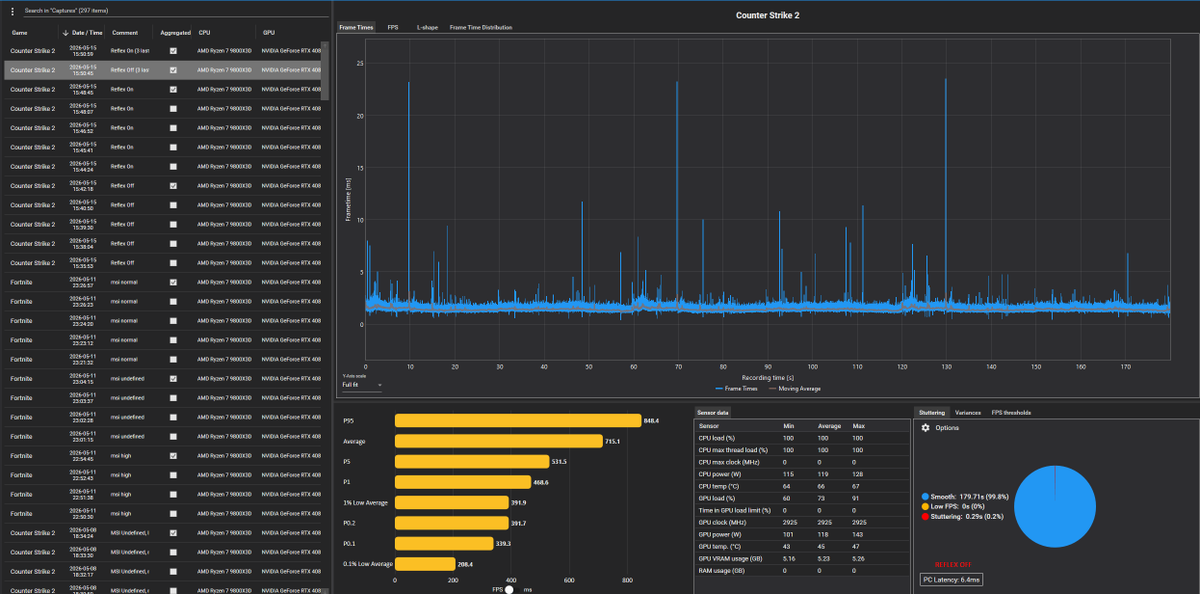Switch to the FPS graph tab
The width and height of the screenshot is (1200, 594).
coord(393,27)
